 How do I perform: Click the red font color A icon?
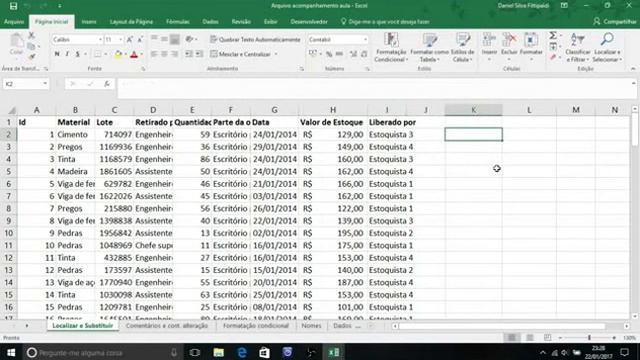[134, 54]
